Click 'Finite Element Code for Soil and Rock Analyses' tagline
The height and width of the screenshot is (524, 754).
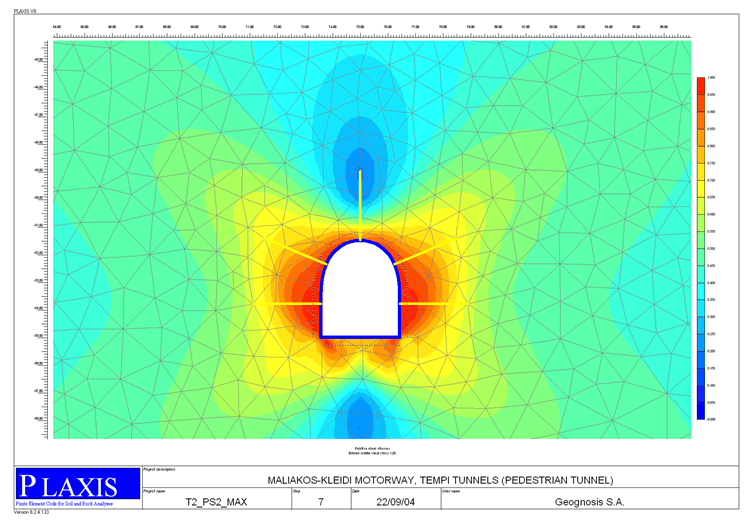pos(64,504)
